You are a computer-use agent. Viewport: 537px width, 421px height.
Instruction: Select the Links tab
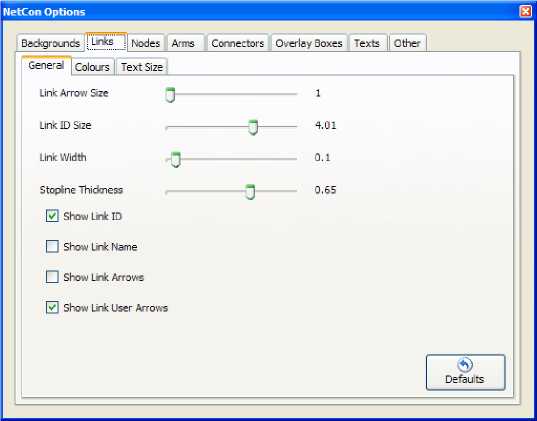click(x=106, y=42)
